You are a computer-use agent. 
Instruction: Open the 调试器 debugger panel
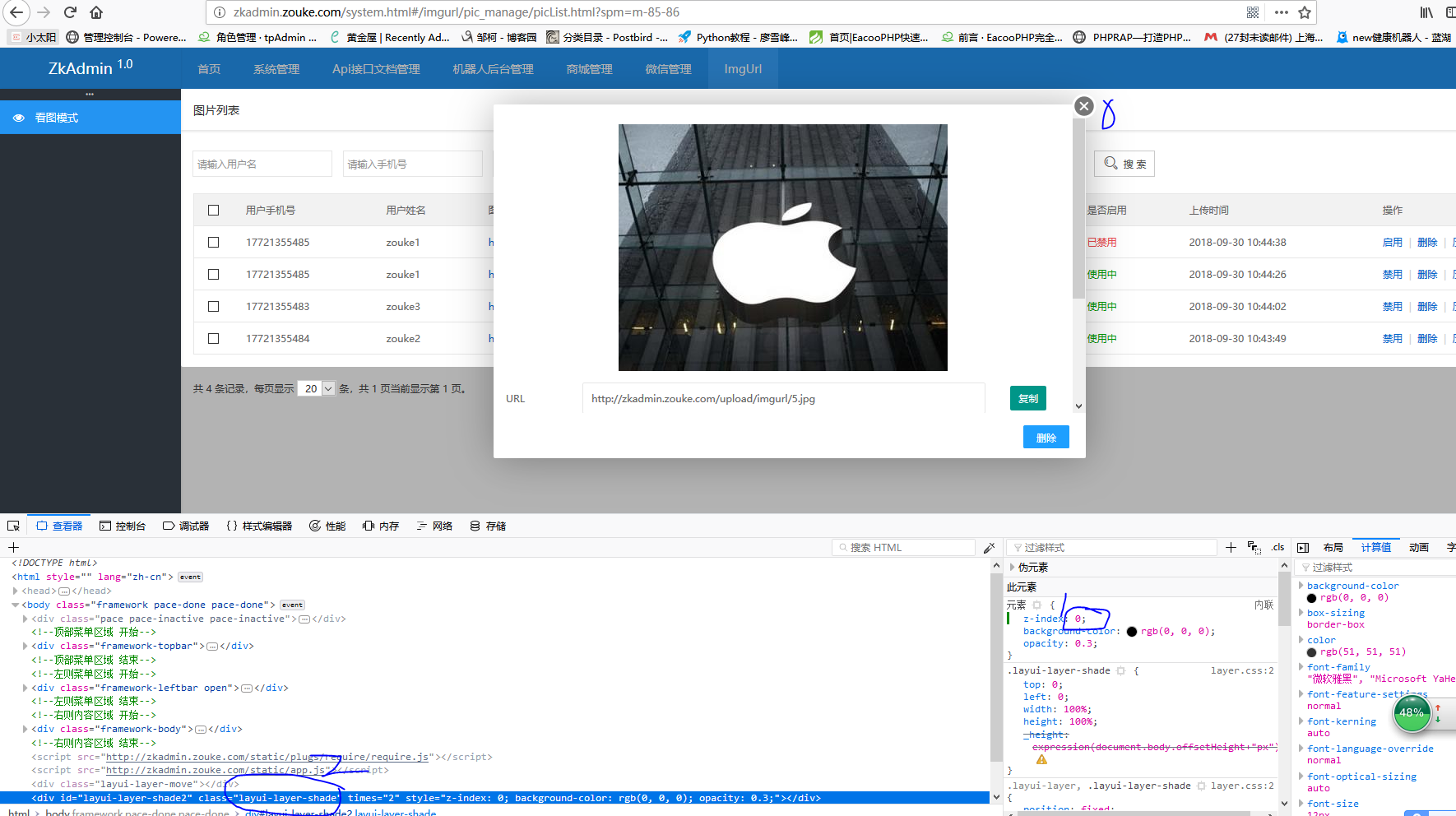click(186, 526)
